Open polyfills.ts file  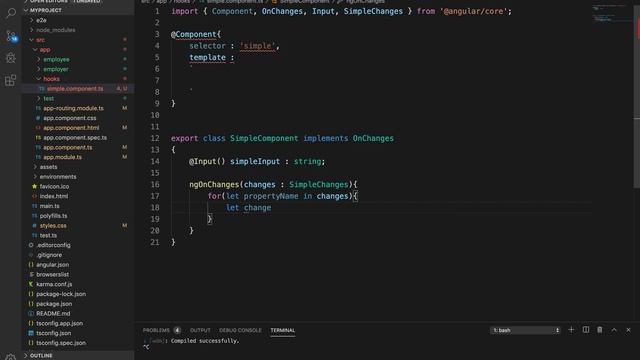(x=53, y=216)
